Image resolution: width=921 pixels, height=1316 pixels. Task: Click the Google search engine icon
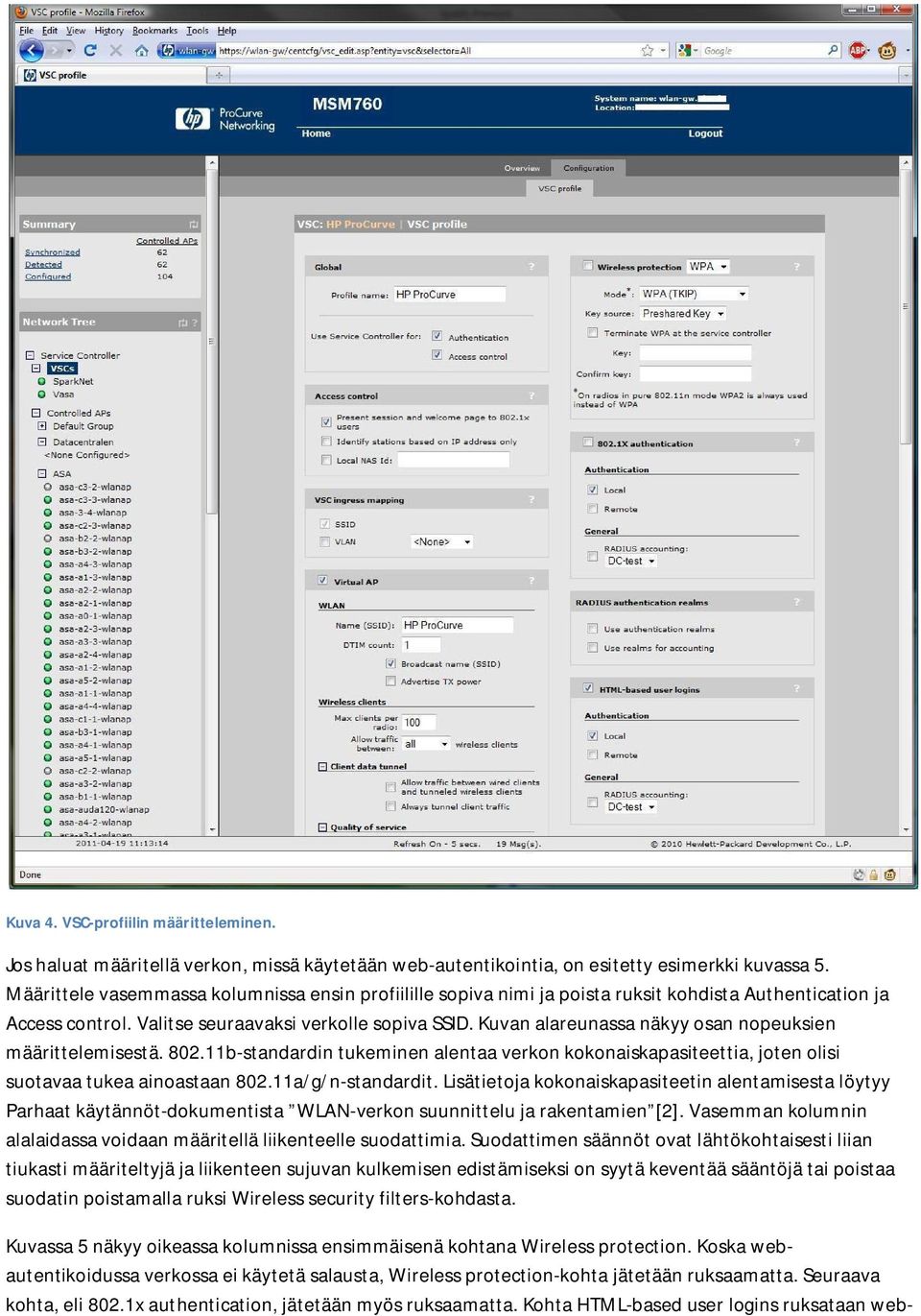pyautogui.click(x=684, y=51)
